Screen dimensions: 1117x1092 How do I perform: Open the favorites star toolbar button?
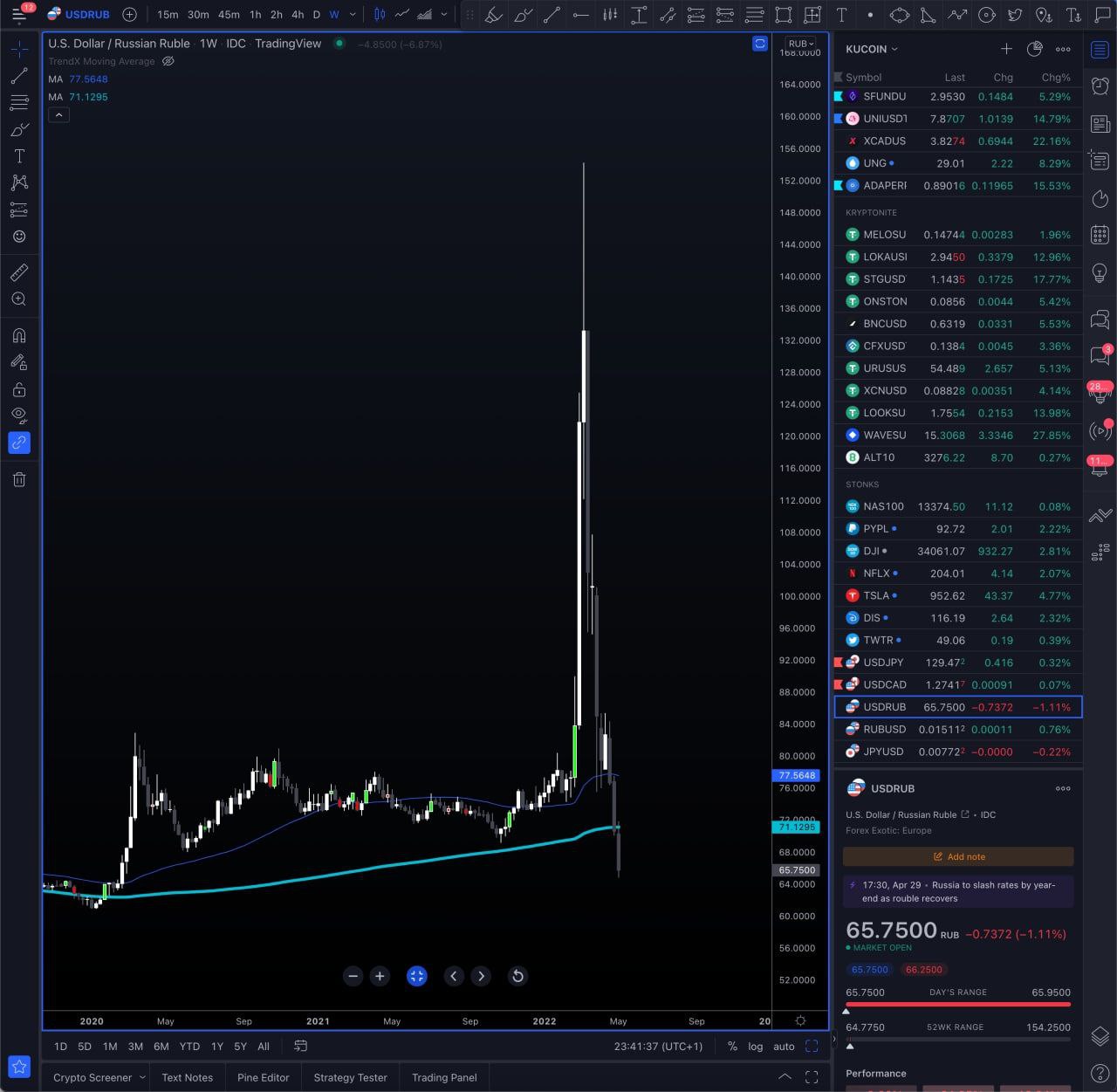coord(19,1067)
